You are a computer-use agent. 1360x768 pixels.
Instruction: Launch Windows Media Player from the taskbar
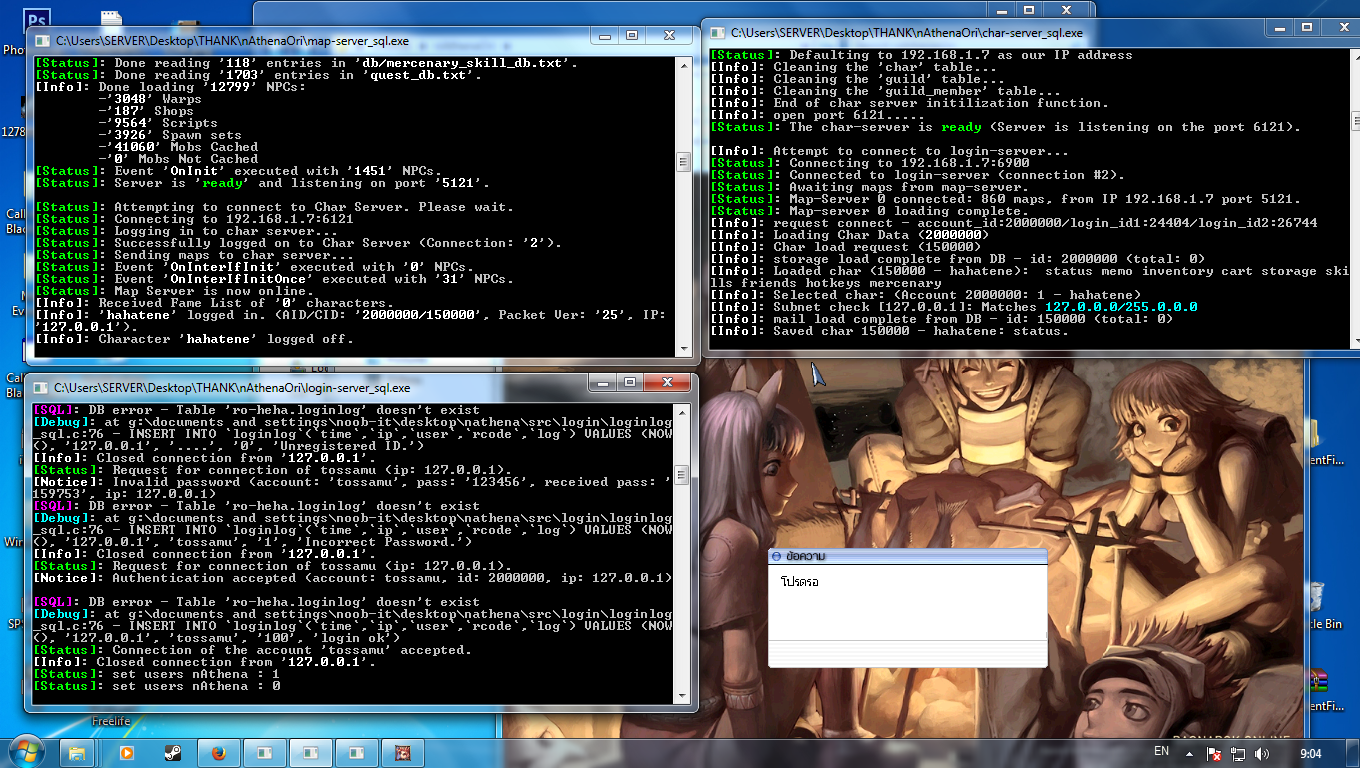(127, 752)
